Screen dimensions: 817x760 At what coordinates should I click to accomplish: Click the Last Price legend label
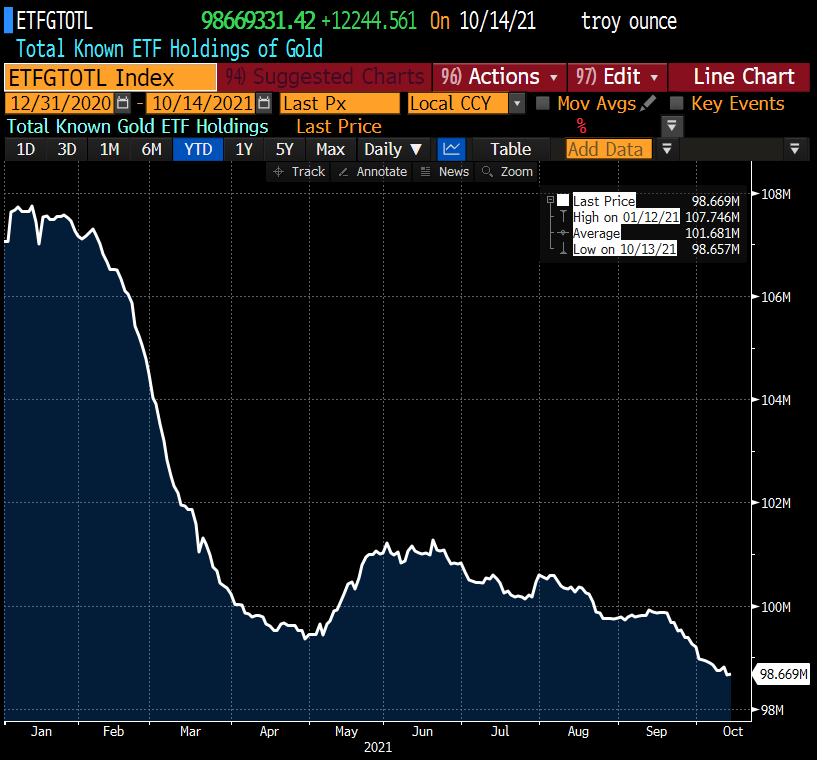(604, 201)
